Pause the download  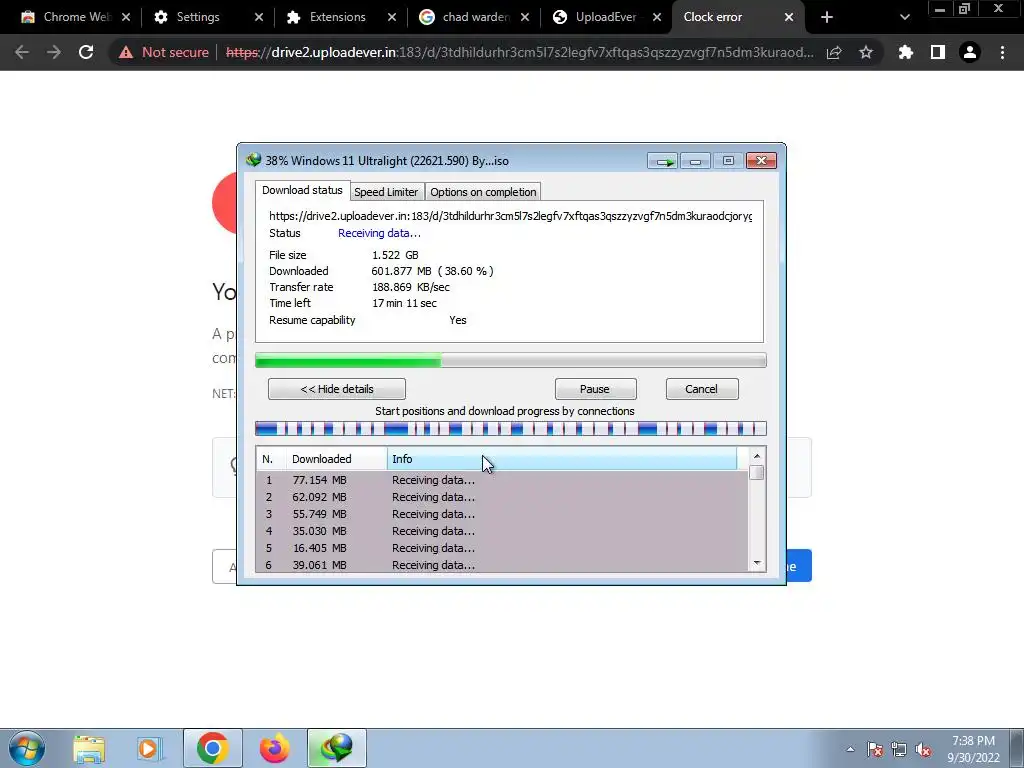[595, 389]
